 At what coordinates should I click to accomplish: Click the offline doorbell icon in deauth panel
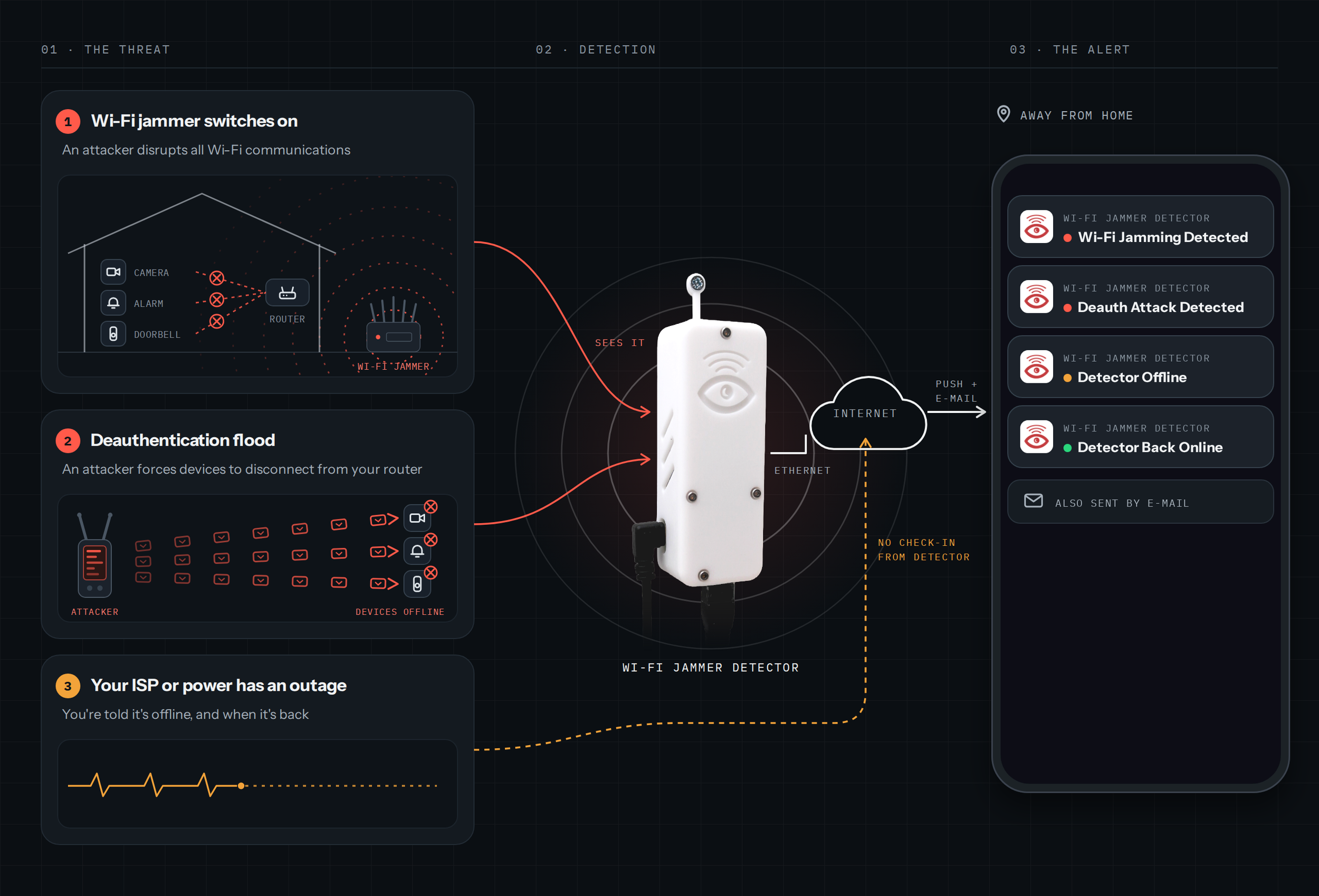click(417, 584)
